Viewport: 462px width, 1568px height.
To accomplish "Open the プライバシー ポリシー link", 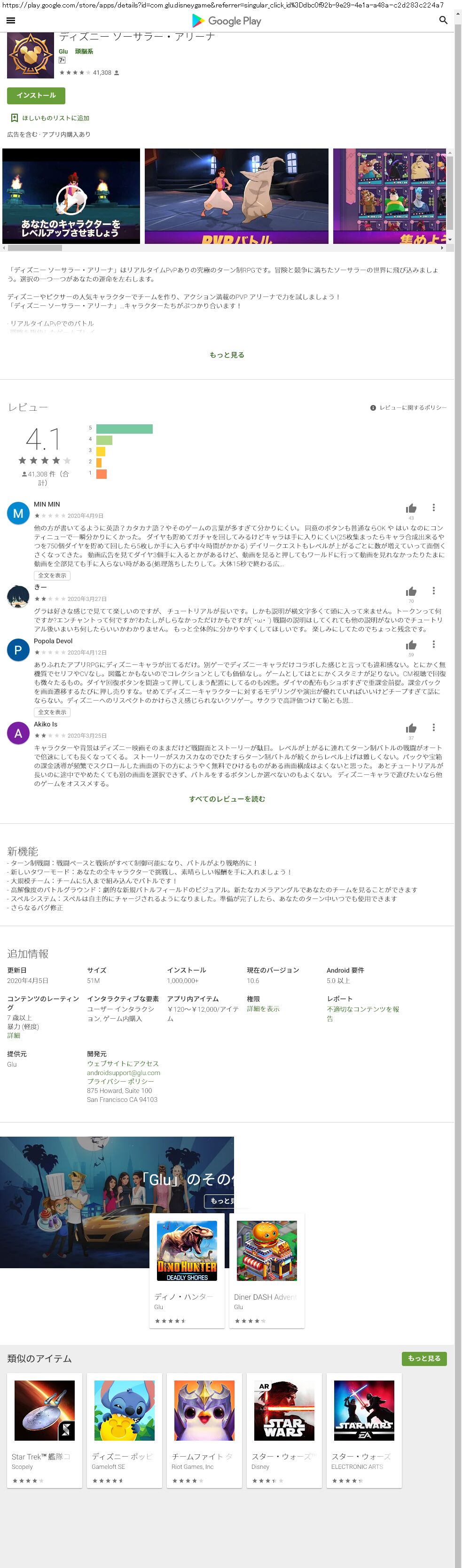I will (120, 1082).
